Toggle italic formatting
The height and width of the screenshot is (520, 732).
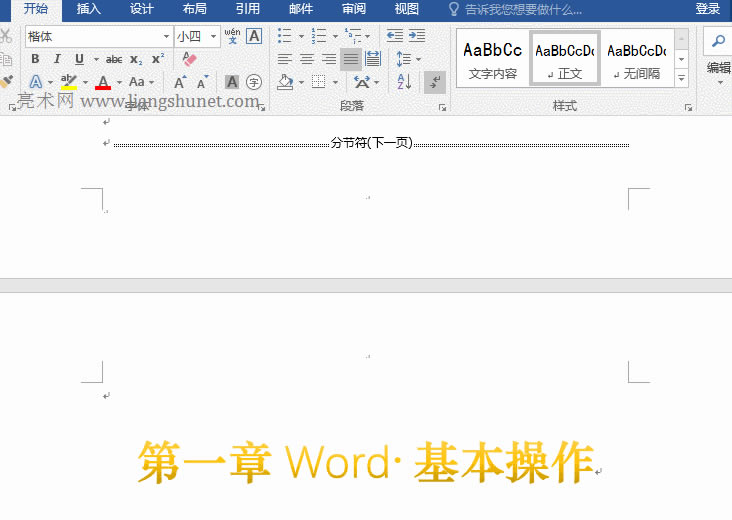tap(57, 59)
